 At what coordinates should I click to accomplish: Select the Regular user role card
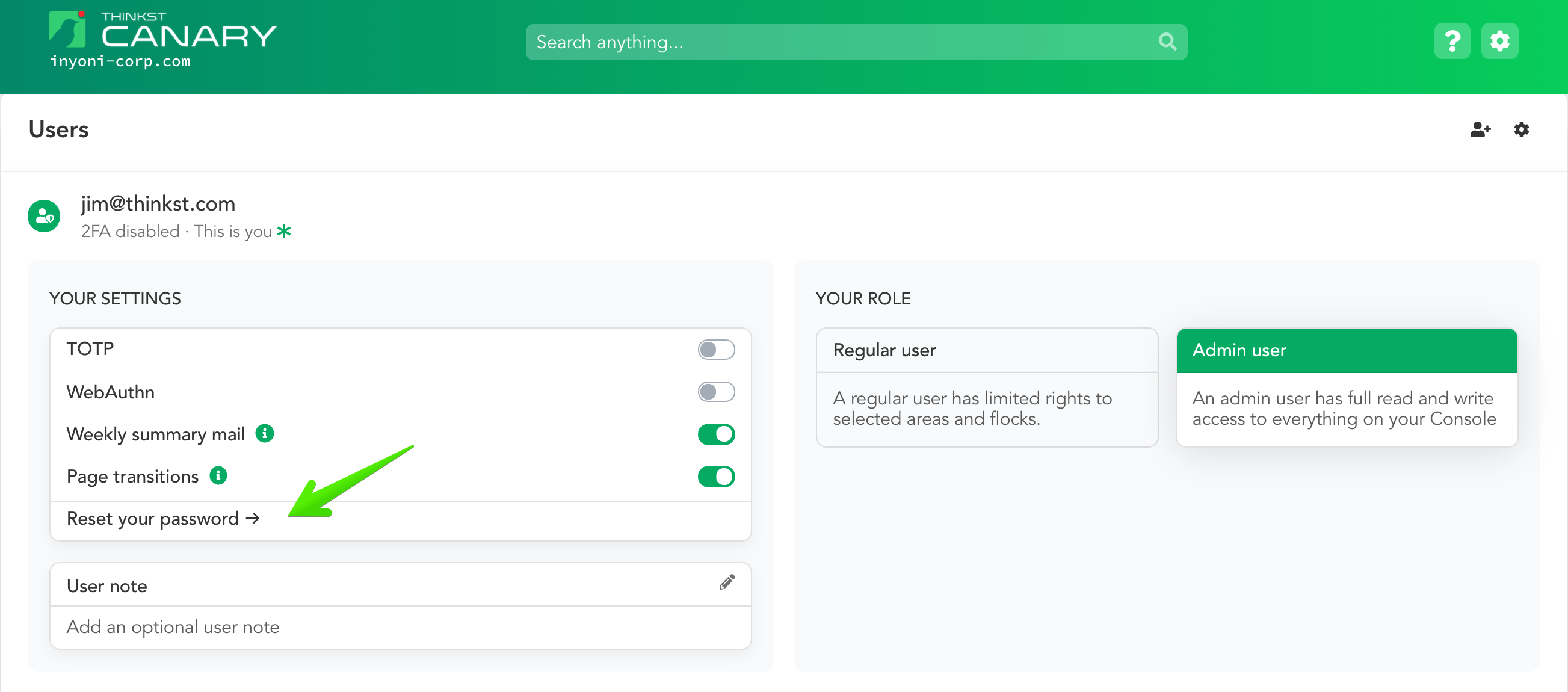coord(987,387)
